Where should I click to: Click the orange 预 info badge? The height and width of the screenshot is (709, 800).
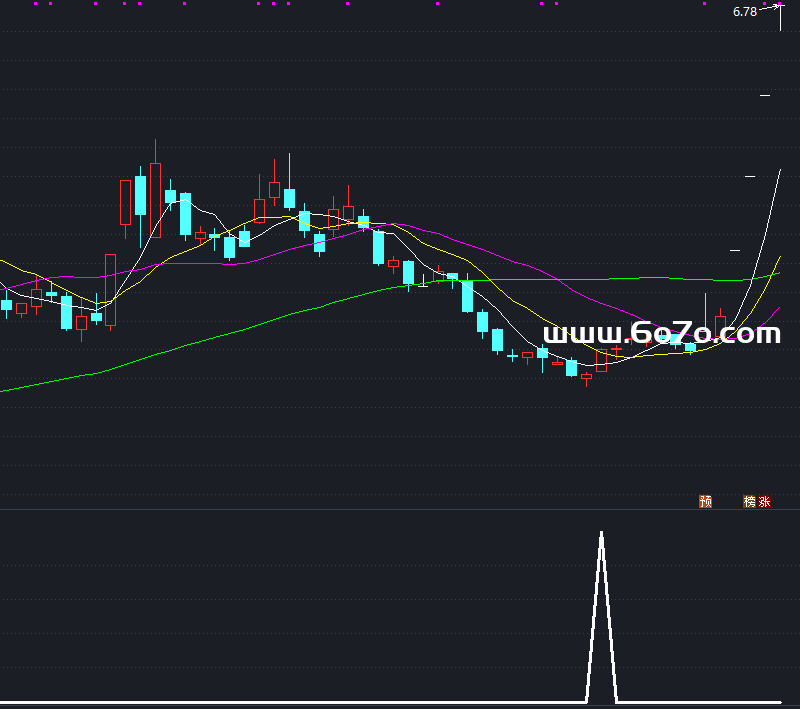click(x=705, y=501)
